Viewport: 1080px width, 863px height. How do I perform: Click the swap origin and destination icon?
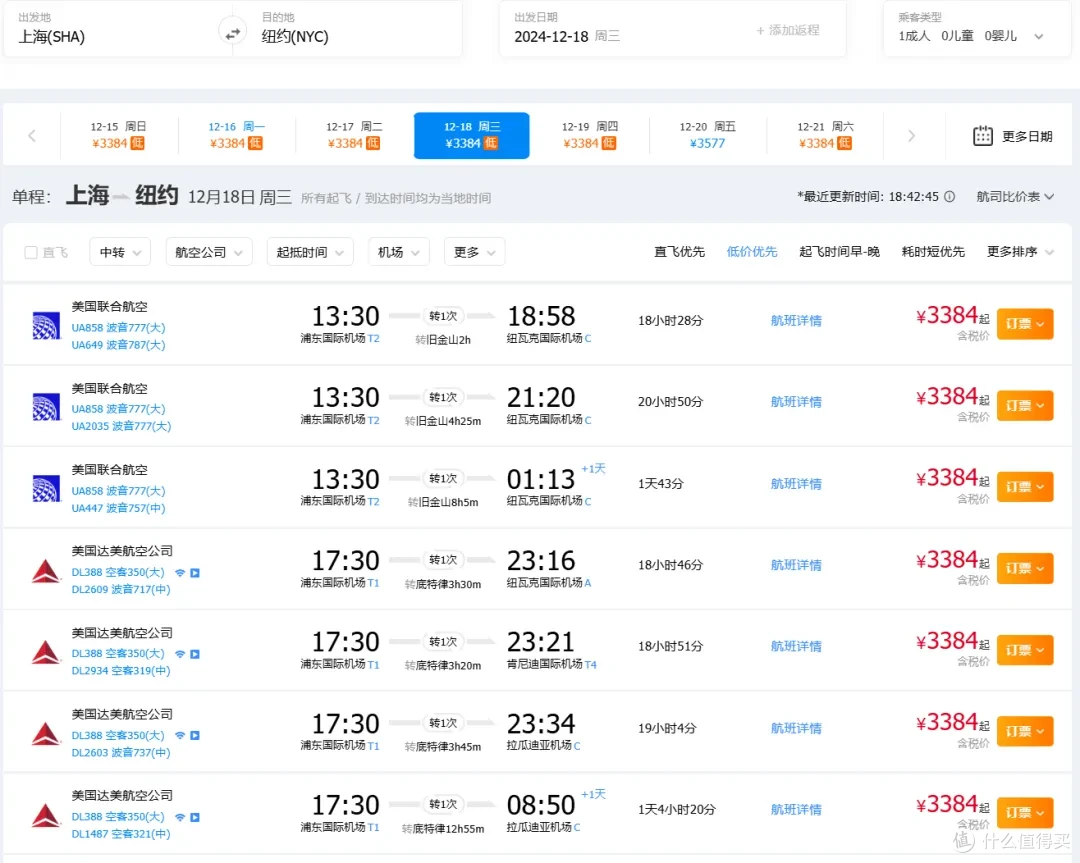(x=232, y=31)
